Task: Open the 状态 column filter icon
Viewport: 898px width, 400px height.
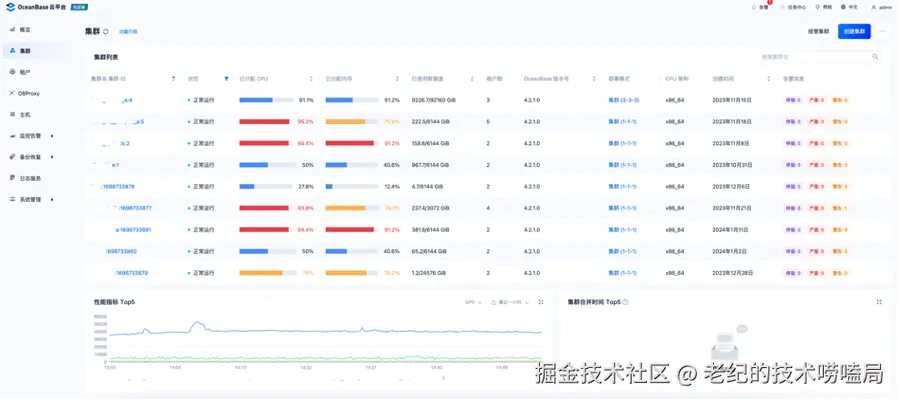Action: tap(226, 79)
